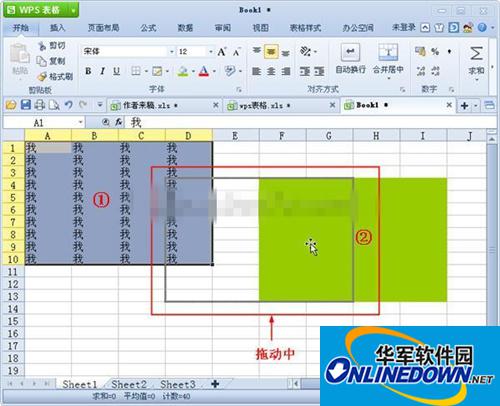This screenshot has width=500, height=406.
Task: Click the Print Preview icon
Action: [x=54, y=105]
